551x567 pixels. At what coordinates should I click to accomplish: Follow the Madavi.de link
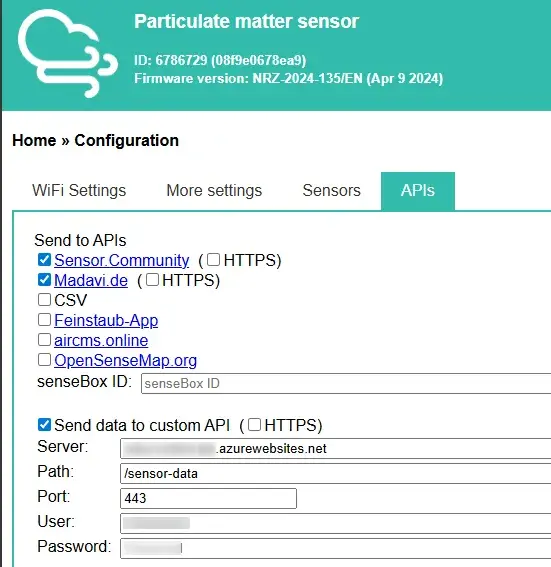pyautogui.click(x=91, y=280)
